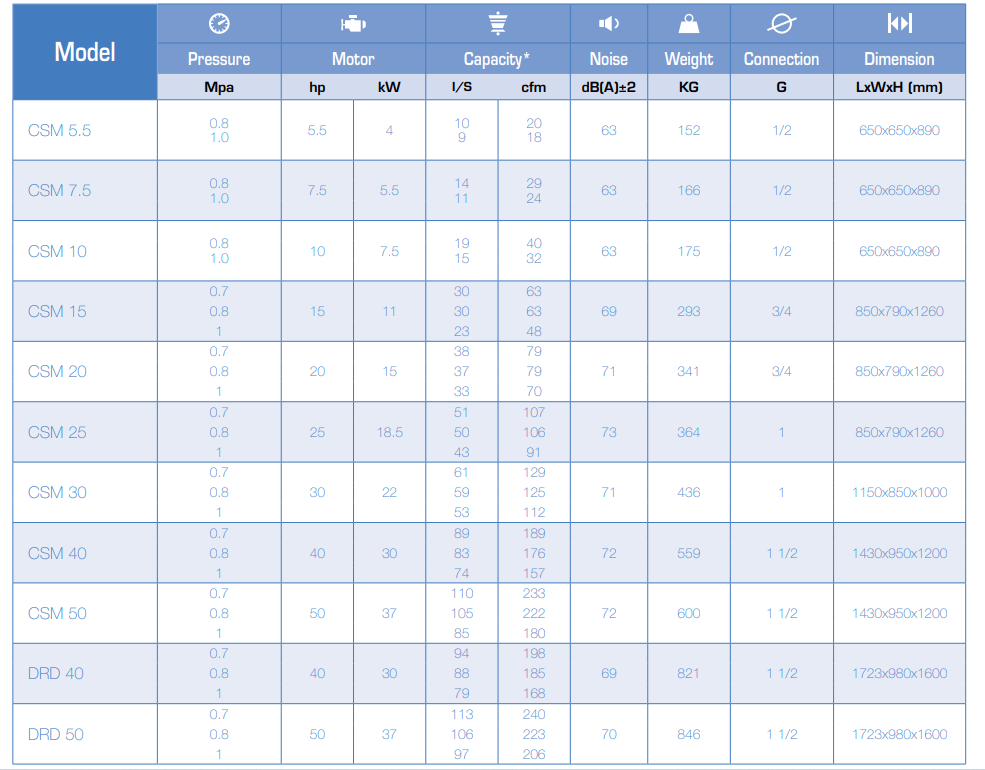
Task: Click the capacity funnel icon
Action: tap(498, 23)
